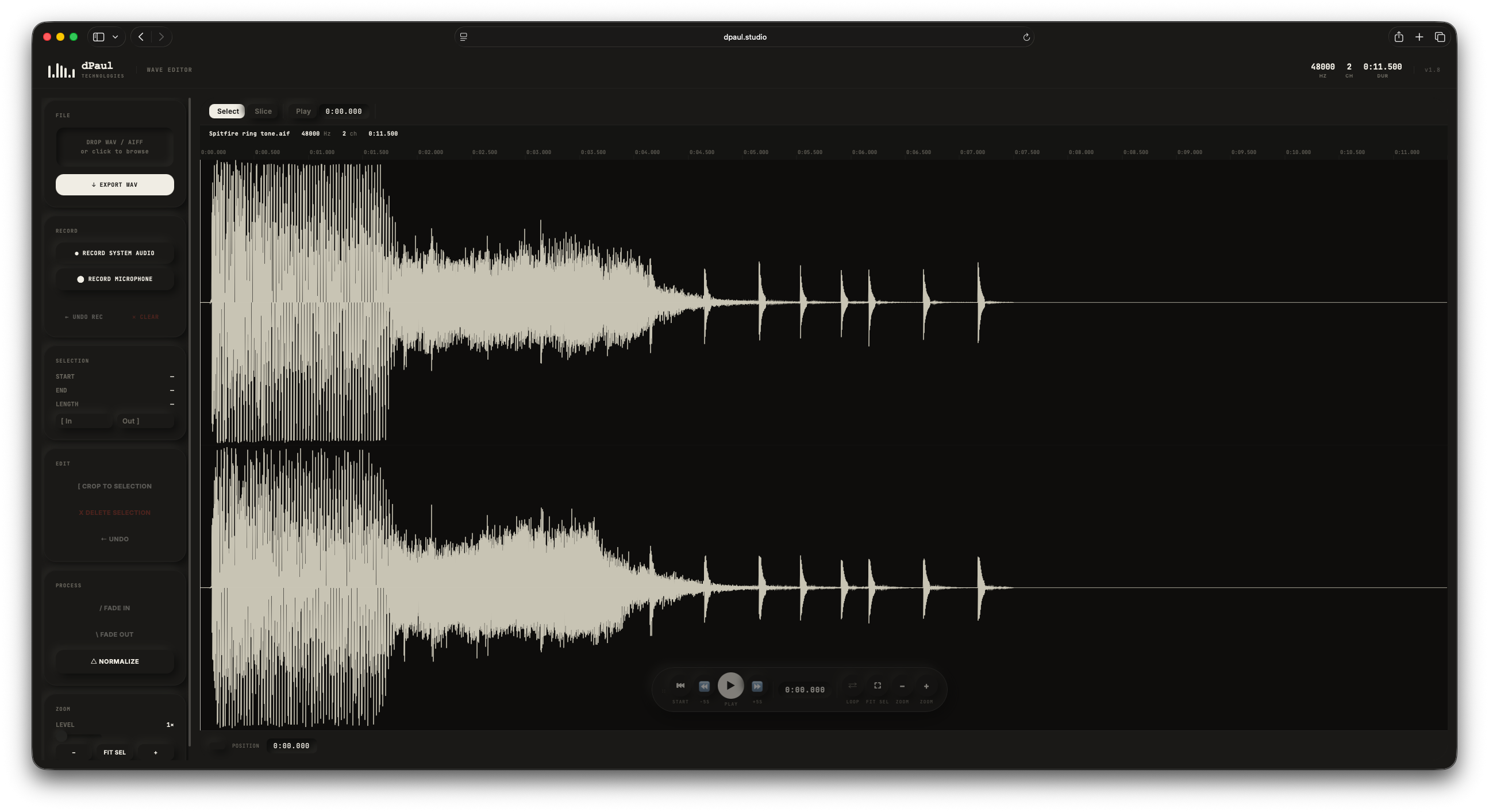The width and height of the screenshot is (1489, 812).
Task: Click the zoom level value 1×
Action: pyautogui.click(x=170, y=725)
